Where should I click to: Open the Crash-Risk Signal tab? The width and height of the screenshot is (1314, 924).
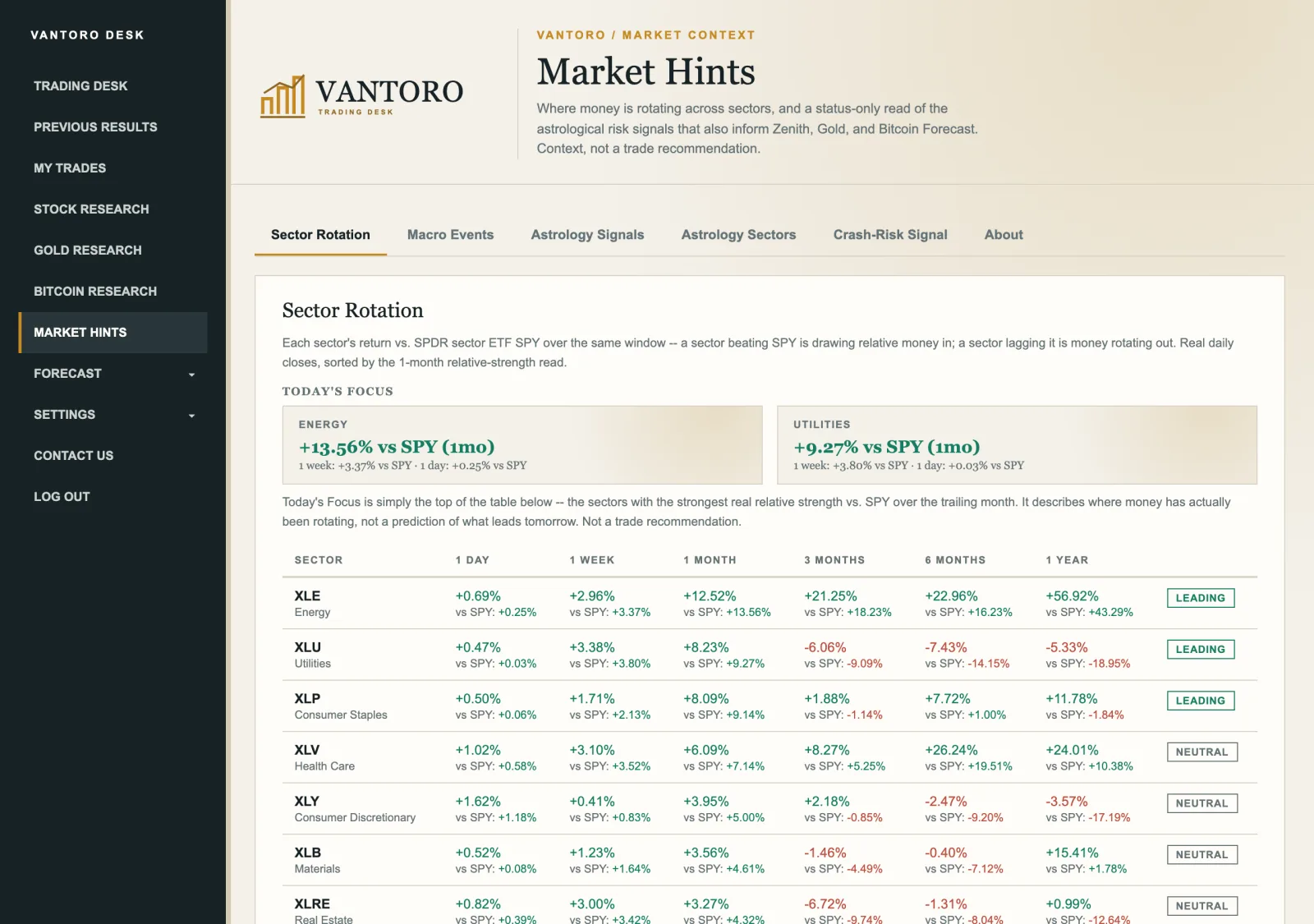890,235
